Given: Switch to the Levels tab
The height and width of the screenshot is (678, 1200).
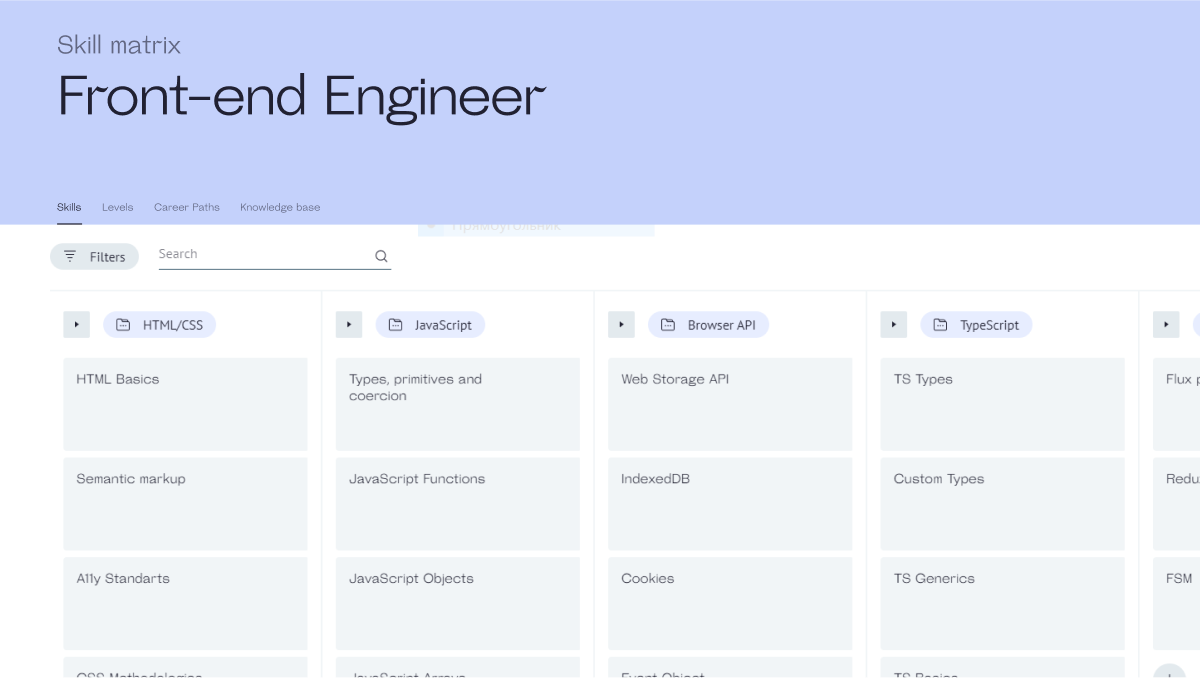Looking at the screenshot, I should 117,207.
